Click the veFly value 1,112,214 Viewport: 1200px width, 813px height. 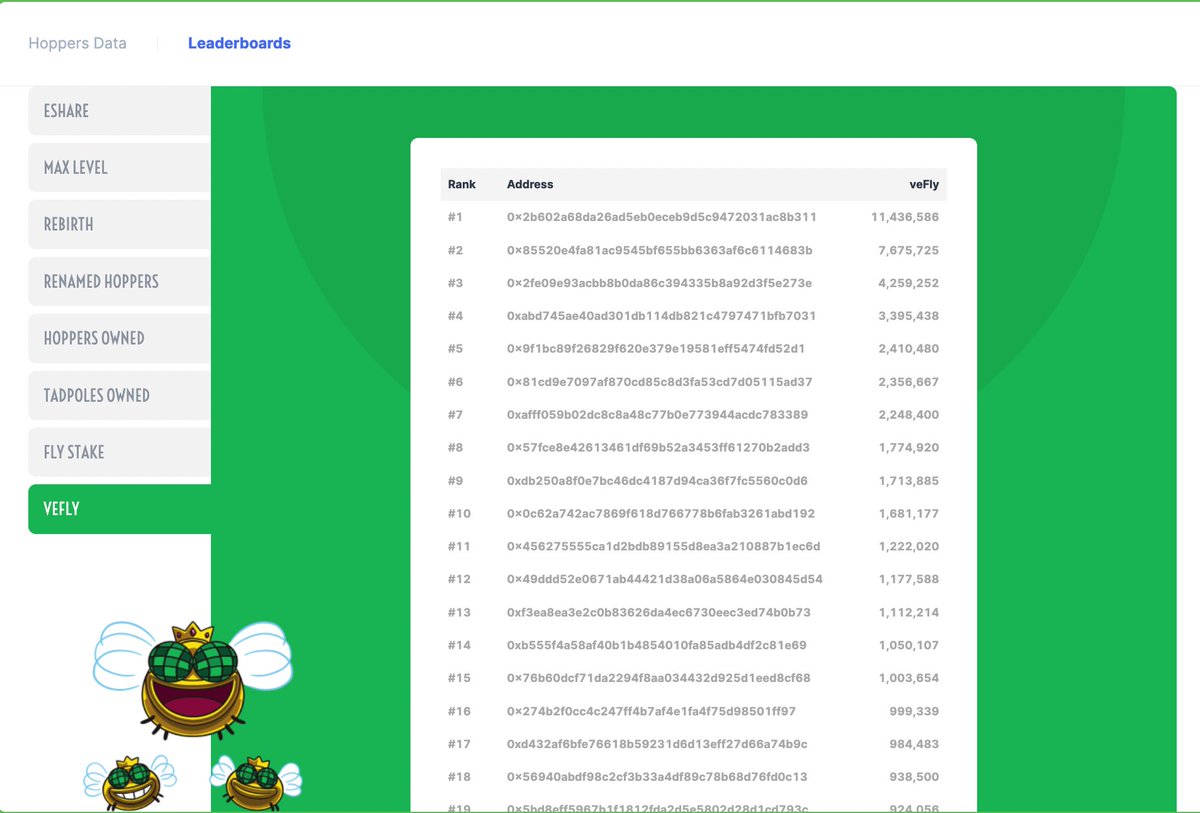(909, 612)
